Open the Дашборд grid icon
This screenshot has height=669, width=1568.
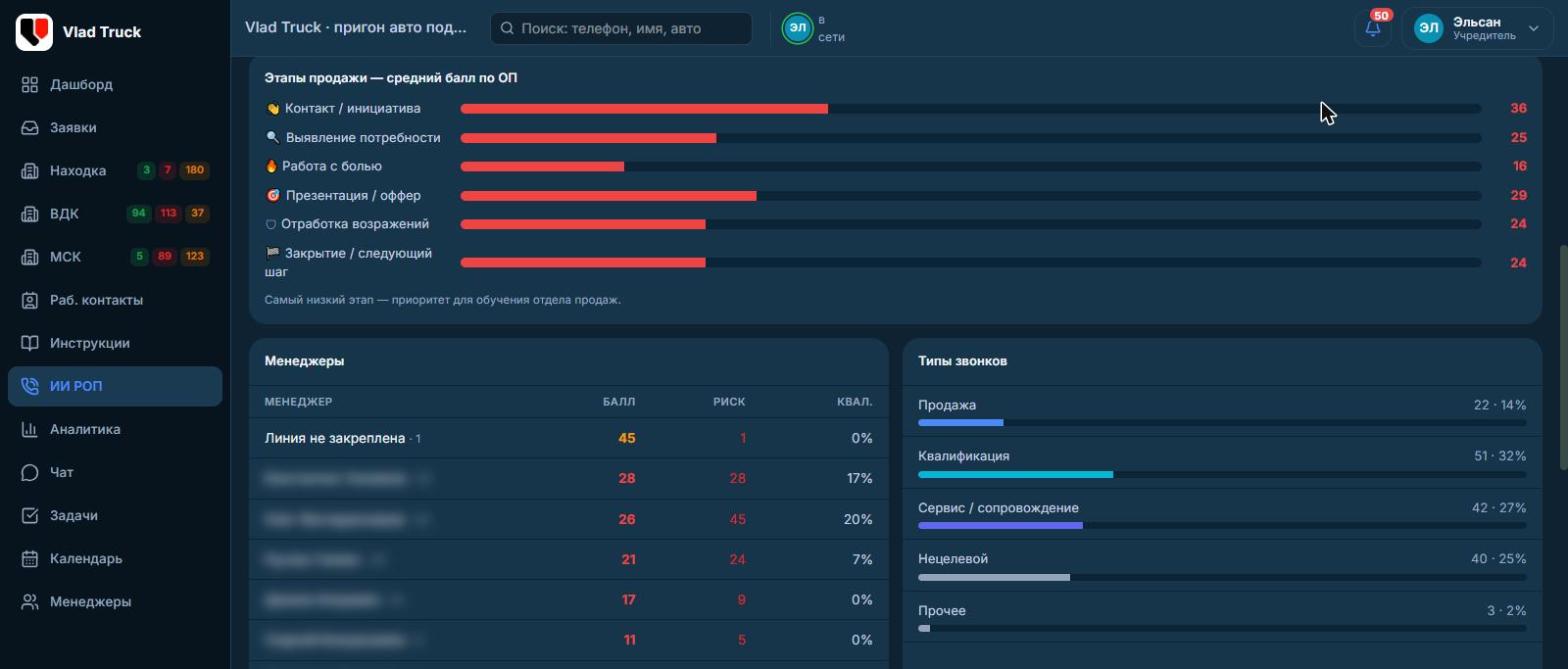click(x=30, y=85)
